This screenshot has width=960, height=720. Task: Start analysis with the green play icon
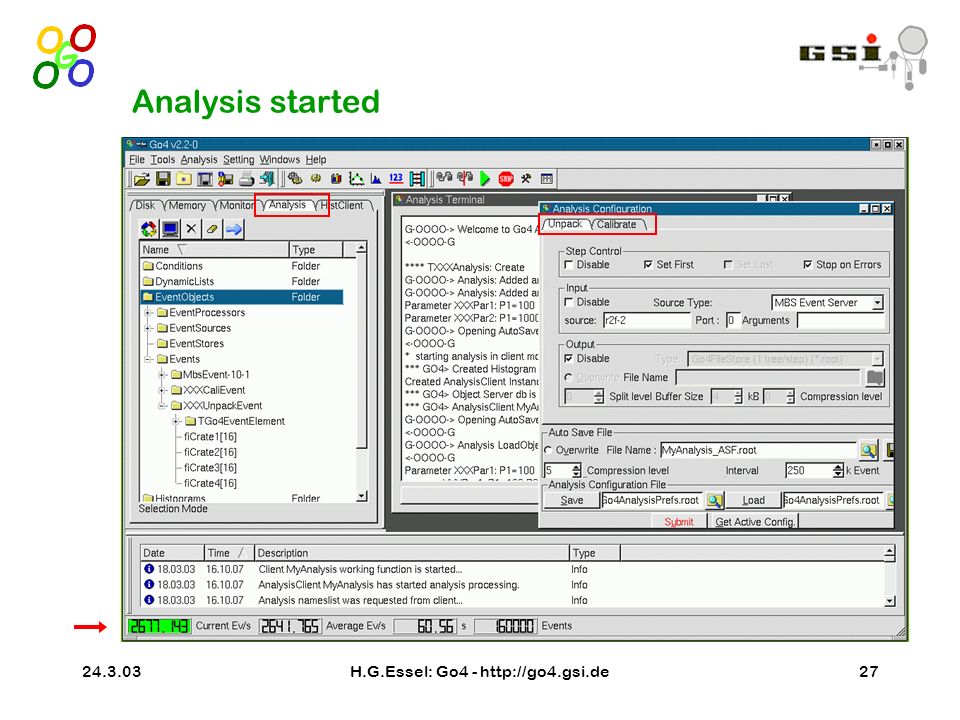click(x=486, y=179)
